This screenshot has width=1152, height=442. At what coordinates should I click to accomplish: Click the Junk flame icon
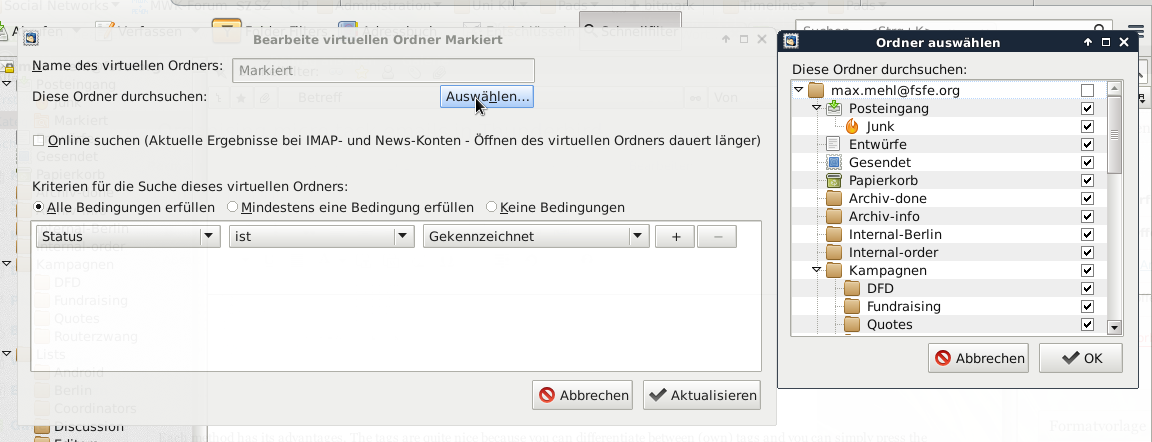point(852,127)
